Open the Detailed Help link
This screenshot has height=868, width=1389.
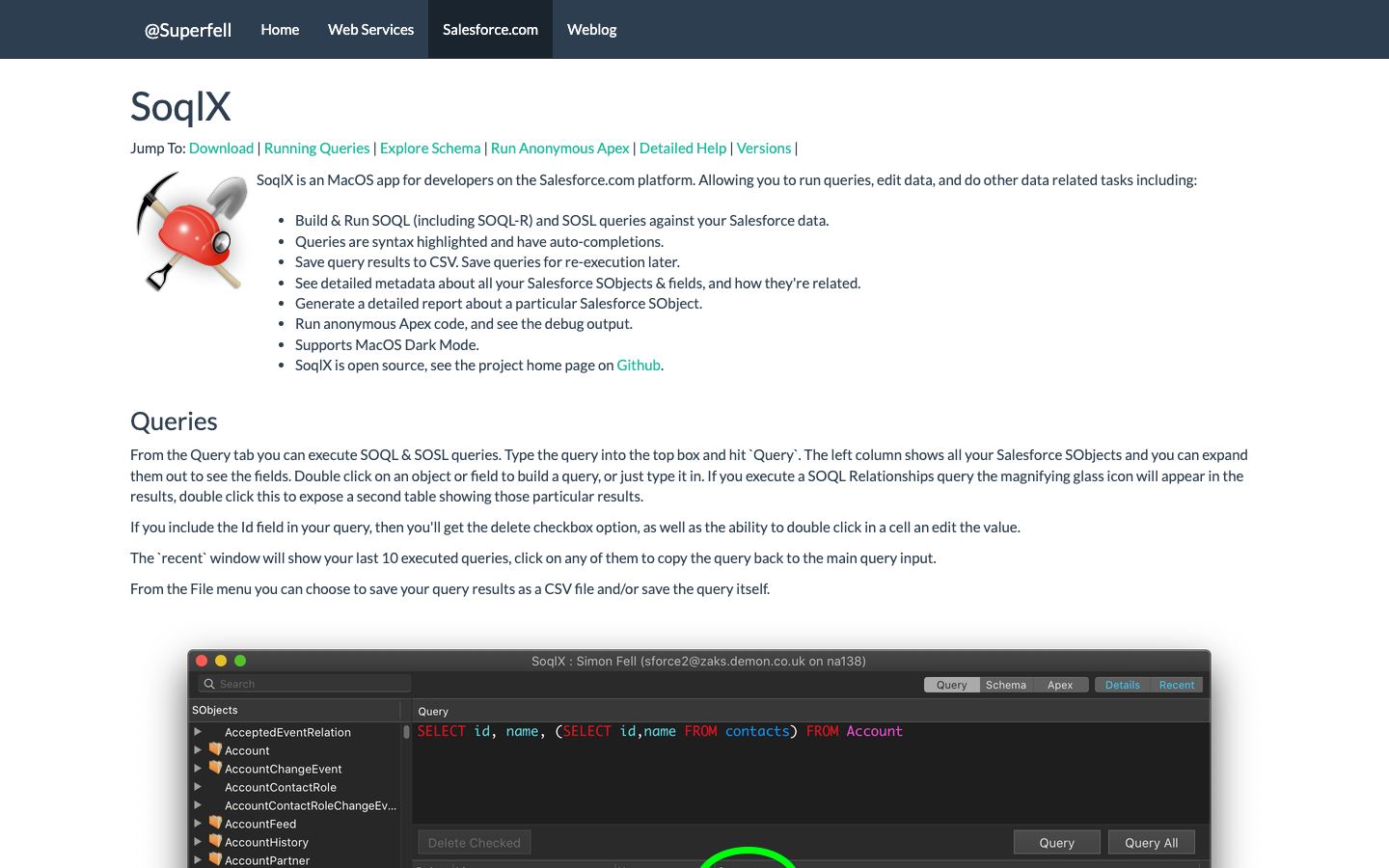click(x=683, y=149)
